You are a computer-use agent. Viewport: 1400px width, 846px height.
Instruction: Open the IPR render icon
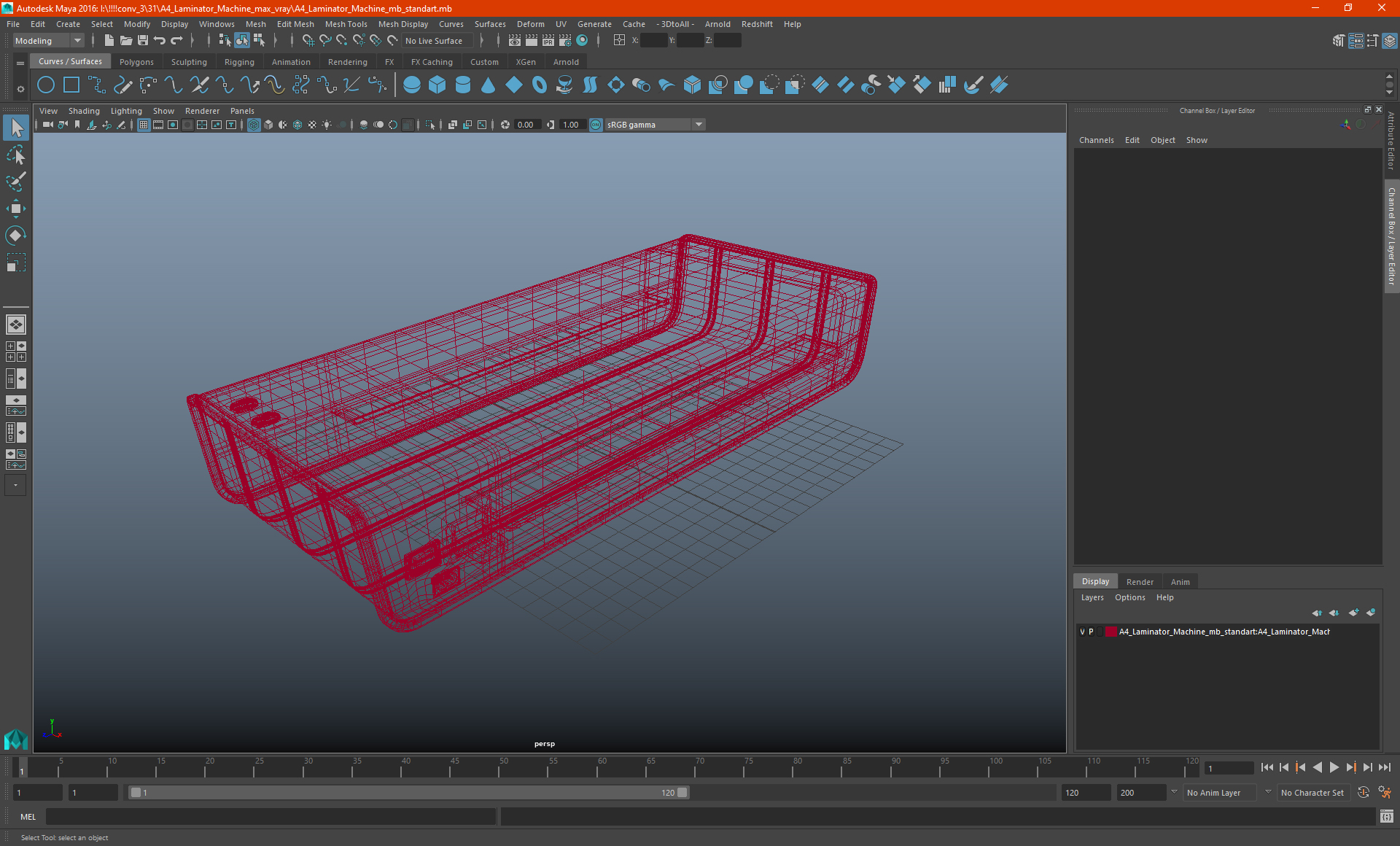click(548, 41)
